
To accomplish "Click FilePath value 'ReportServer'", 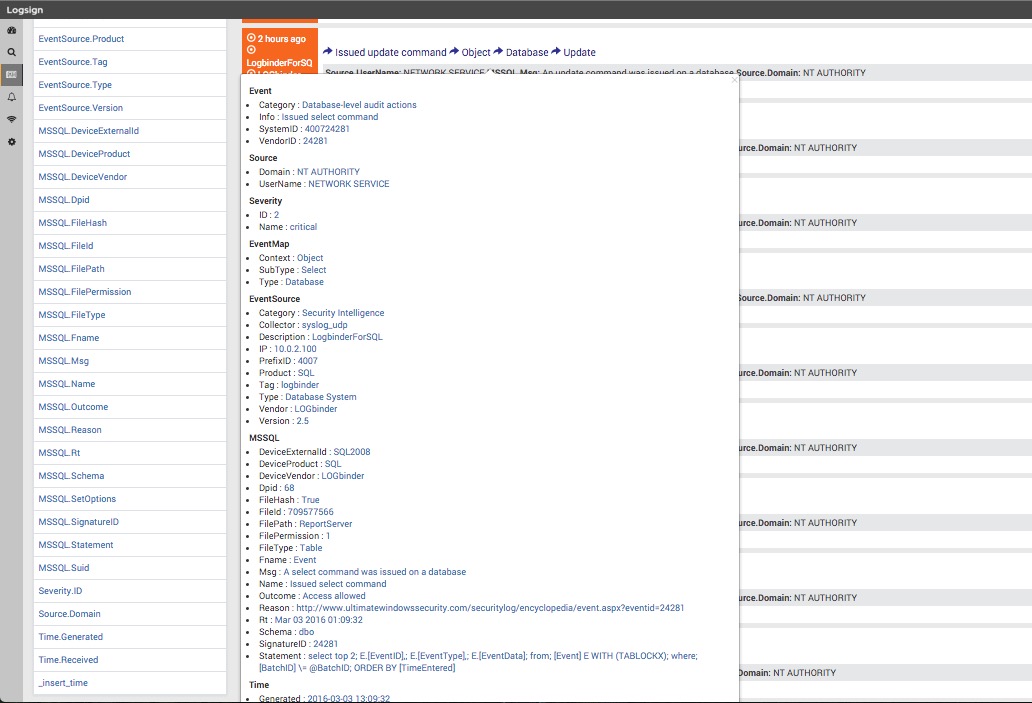I will (326, 524).
